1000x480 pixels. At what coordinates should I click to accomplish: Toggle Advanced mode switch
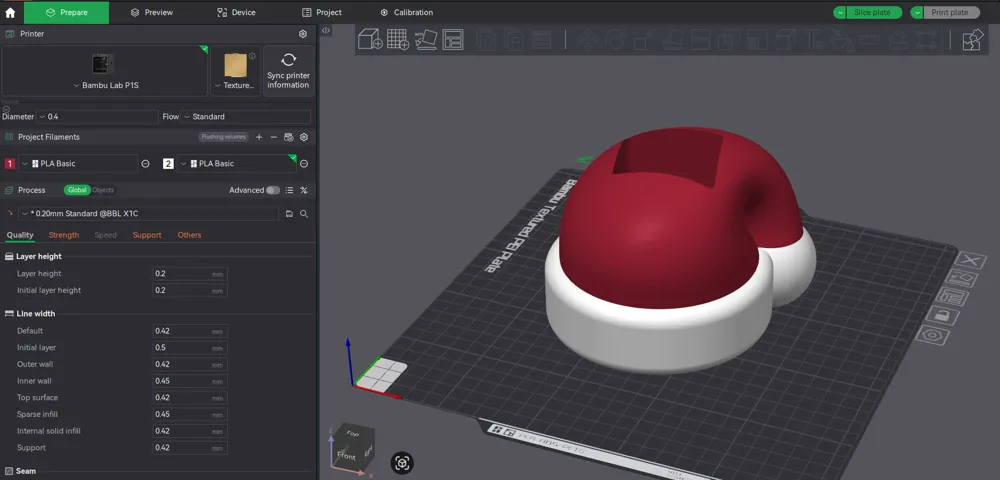coord(273,190)
